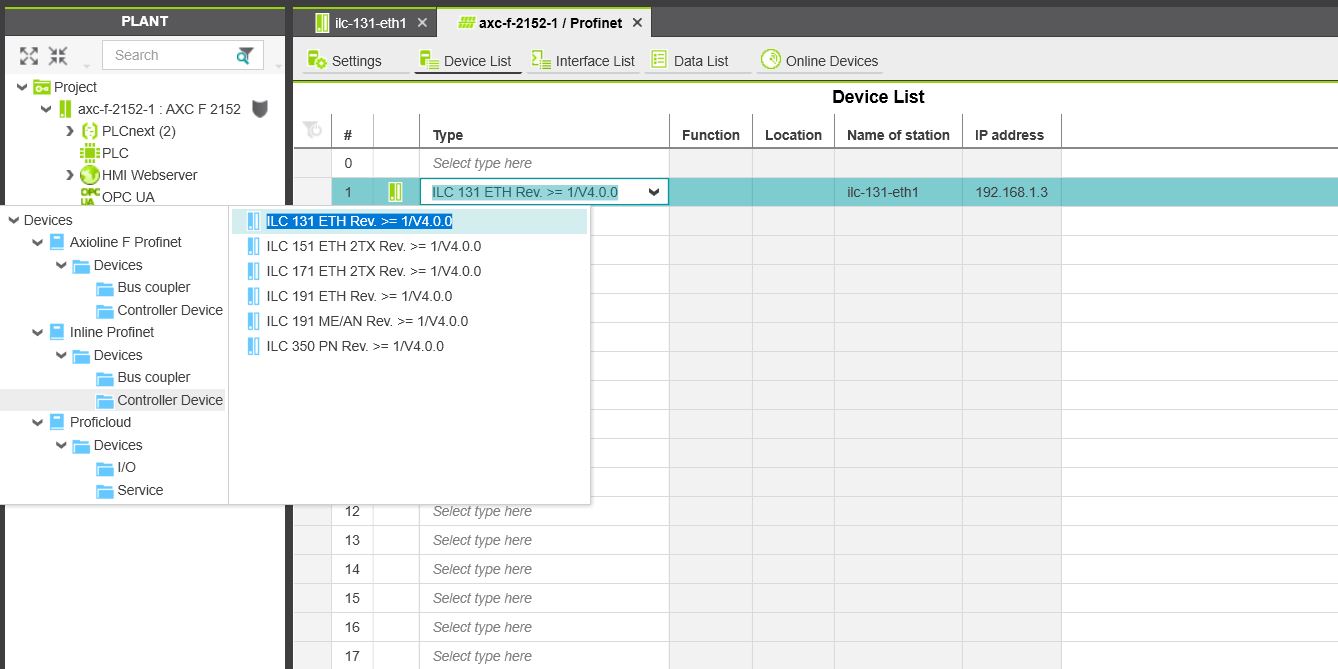
Task: Open the type dropdown arrow in row 1
Action: (x=655, y=192)
